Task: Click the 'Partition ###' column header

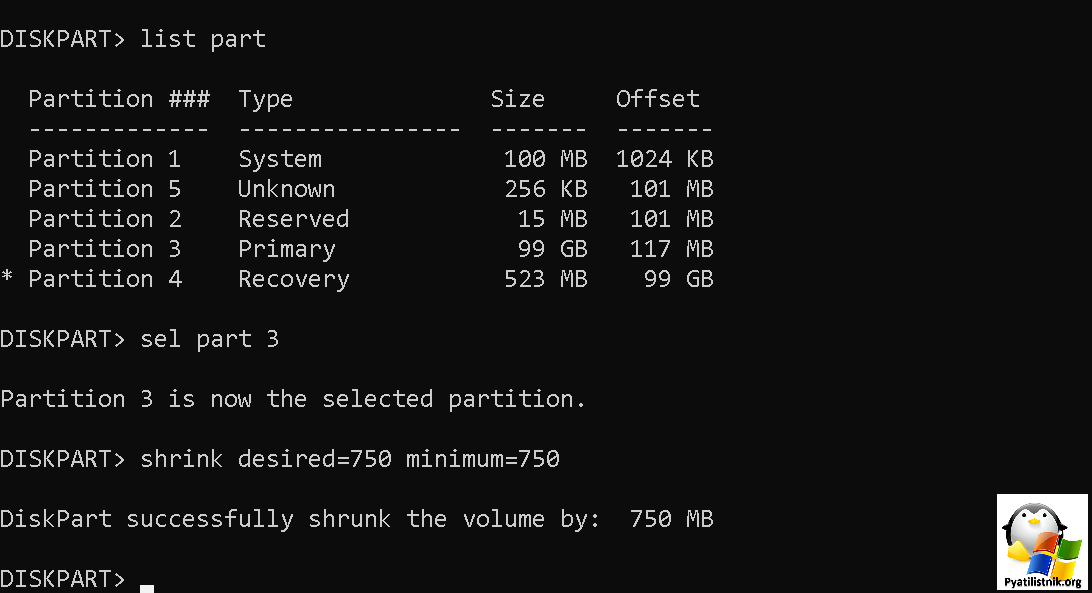Action: pyautogui.click(x=118, y=99)
